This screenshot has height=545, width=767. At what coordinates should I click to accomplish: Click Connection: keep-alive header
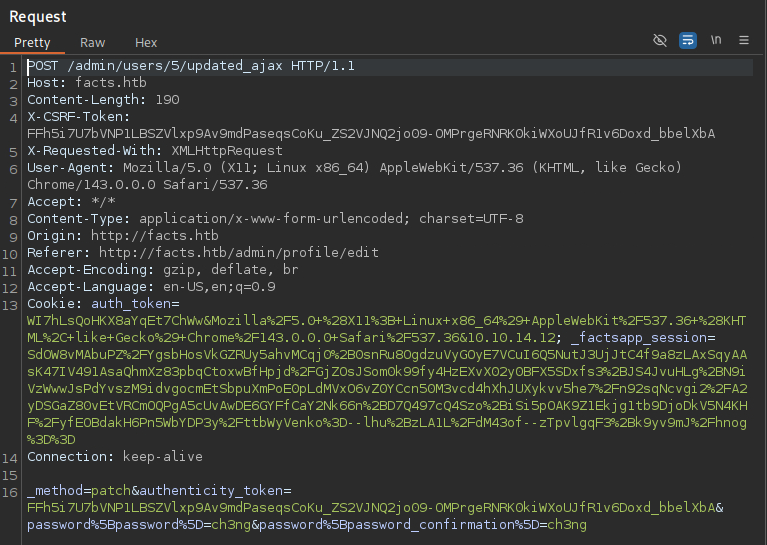[x=115, y=457]
